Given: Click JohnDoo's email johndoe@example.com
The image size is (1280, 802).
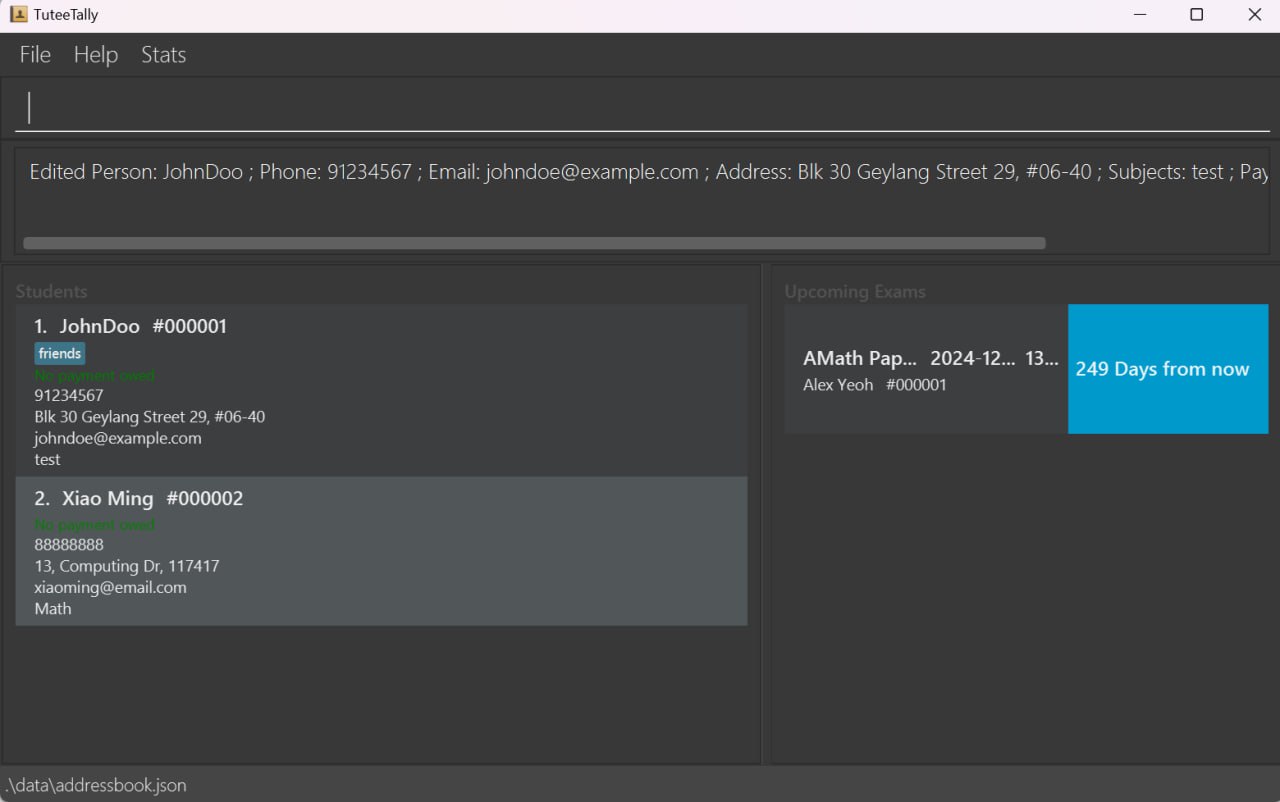Looking at the screenshot, I should [118, 438].
